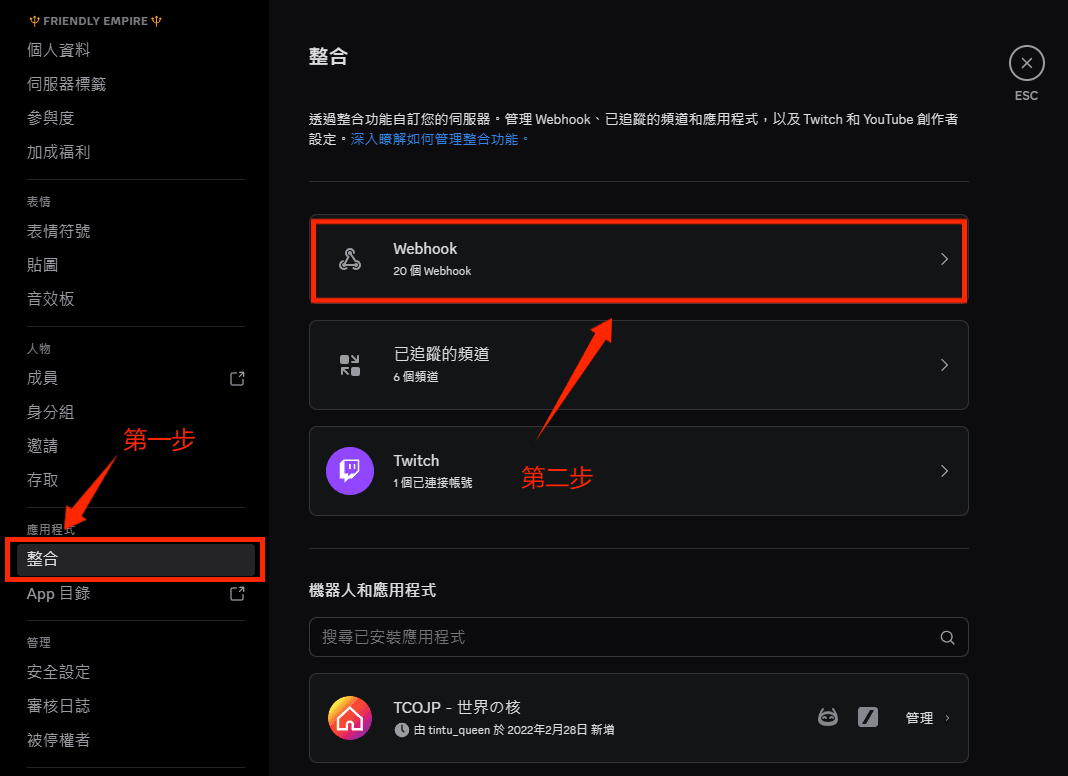Open 身分組 in the sidebar
Screen dimensions: 1068x776
(51, 412)
